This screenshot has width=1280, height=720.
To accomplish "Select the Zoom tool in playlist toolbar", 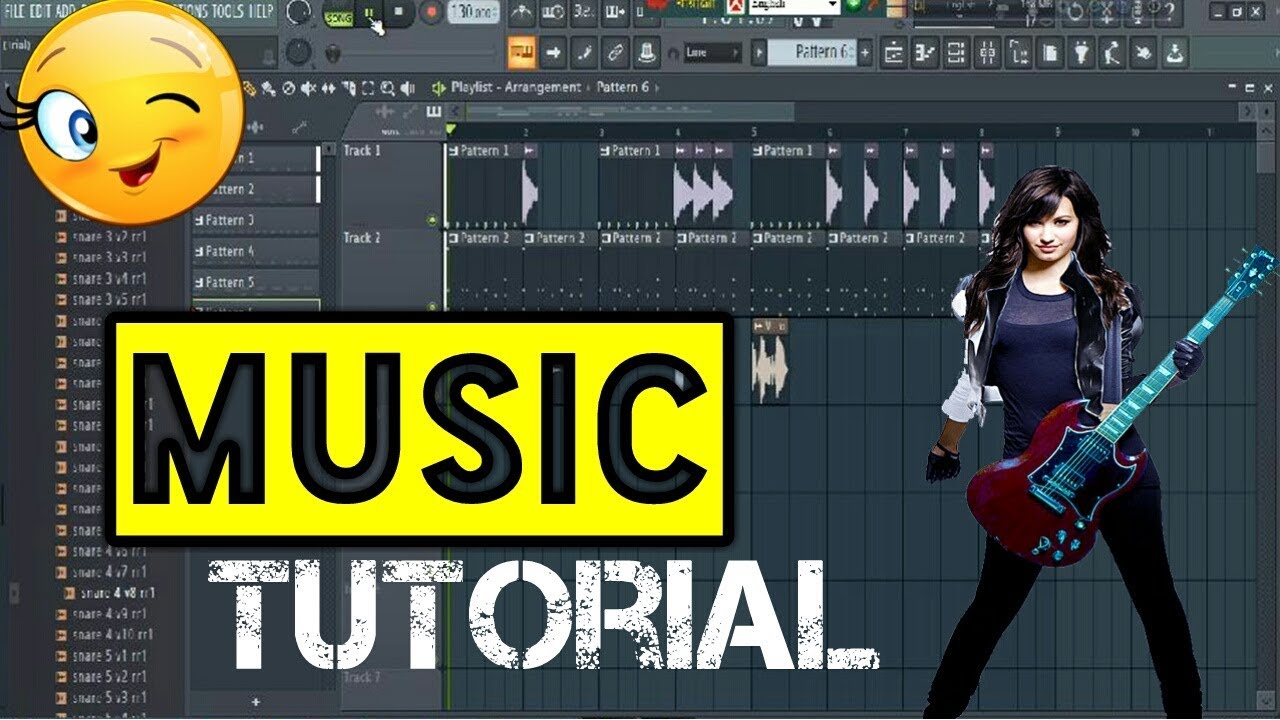I will point(387,88).
